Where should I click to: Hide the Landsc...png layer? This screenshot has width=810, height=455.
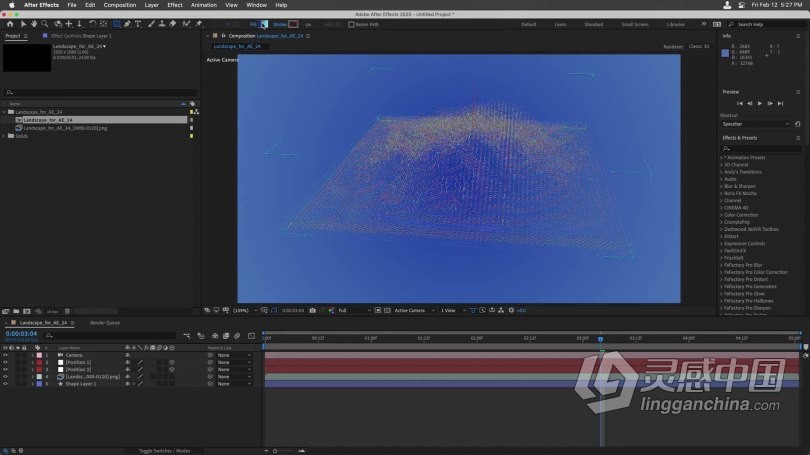(x=5, y=377)
